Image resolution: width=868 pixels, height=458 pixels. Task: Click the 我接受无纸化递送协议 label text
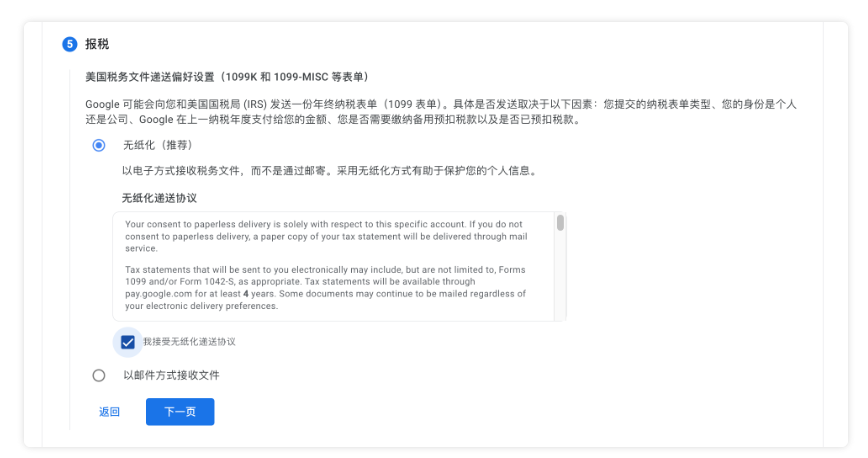[x=189, y=342]
